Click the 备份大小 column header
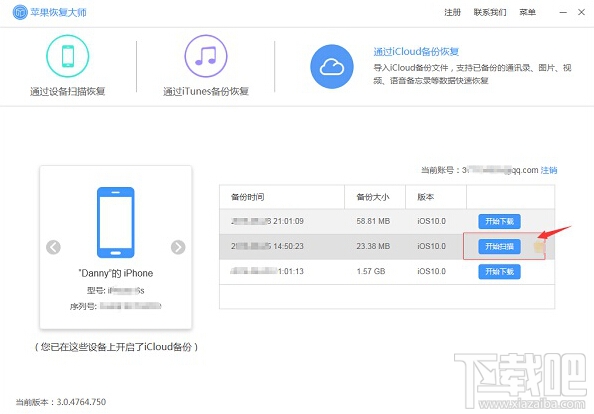This screenshot has height=414, width=594. 373,197
